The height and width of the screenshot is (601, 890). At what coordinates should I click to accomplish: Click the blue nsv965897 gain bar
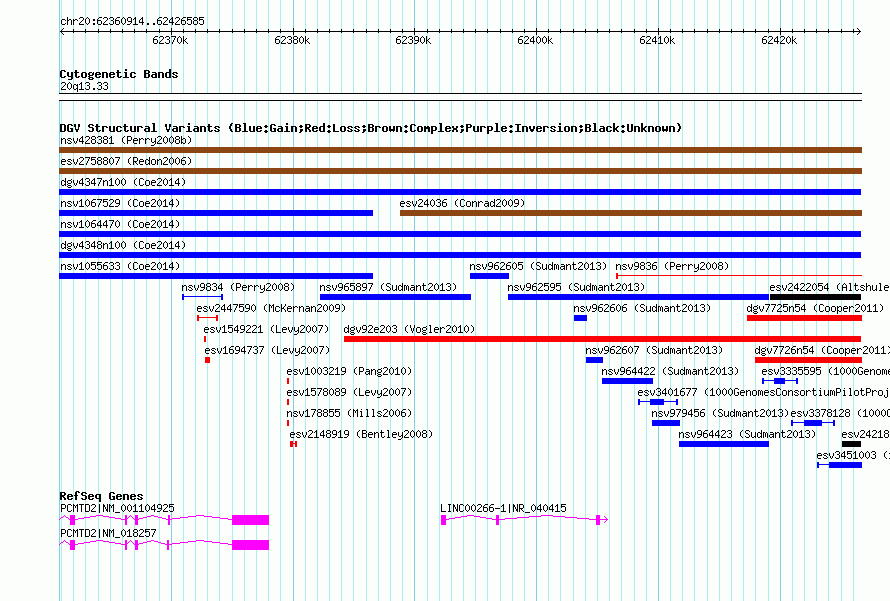(x=396, y=297)
